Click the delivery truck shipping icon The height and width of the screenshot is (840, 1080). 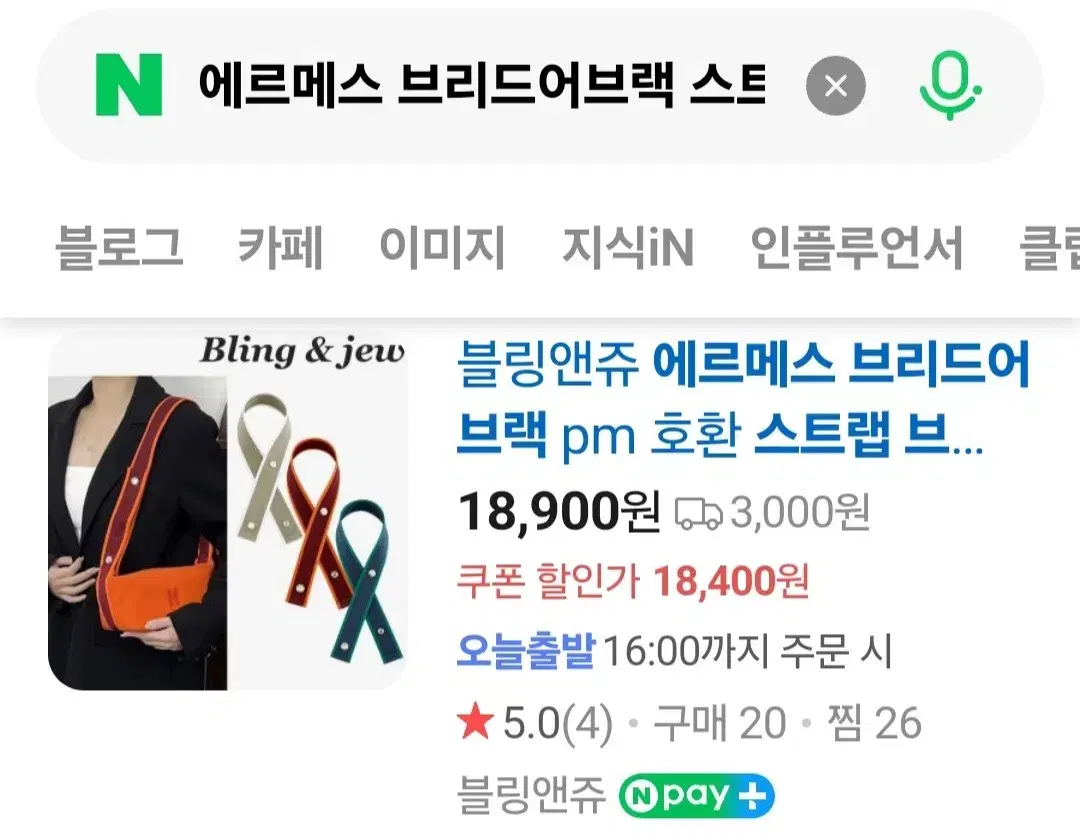pos(698,514)
